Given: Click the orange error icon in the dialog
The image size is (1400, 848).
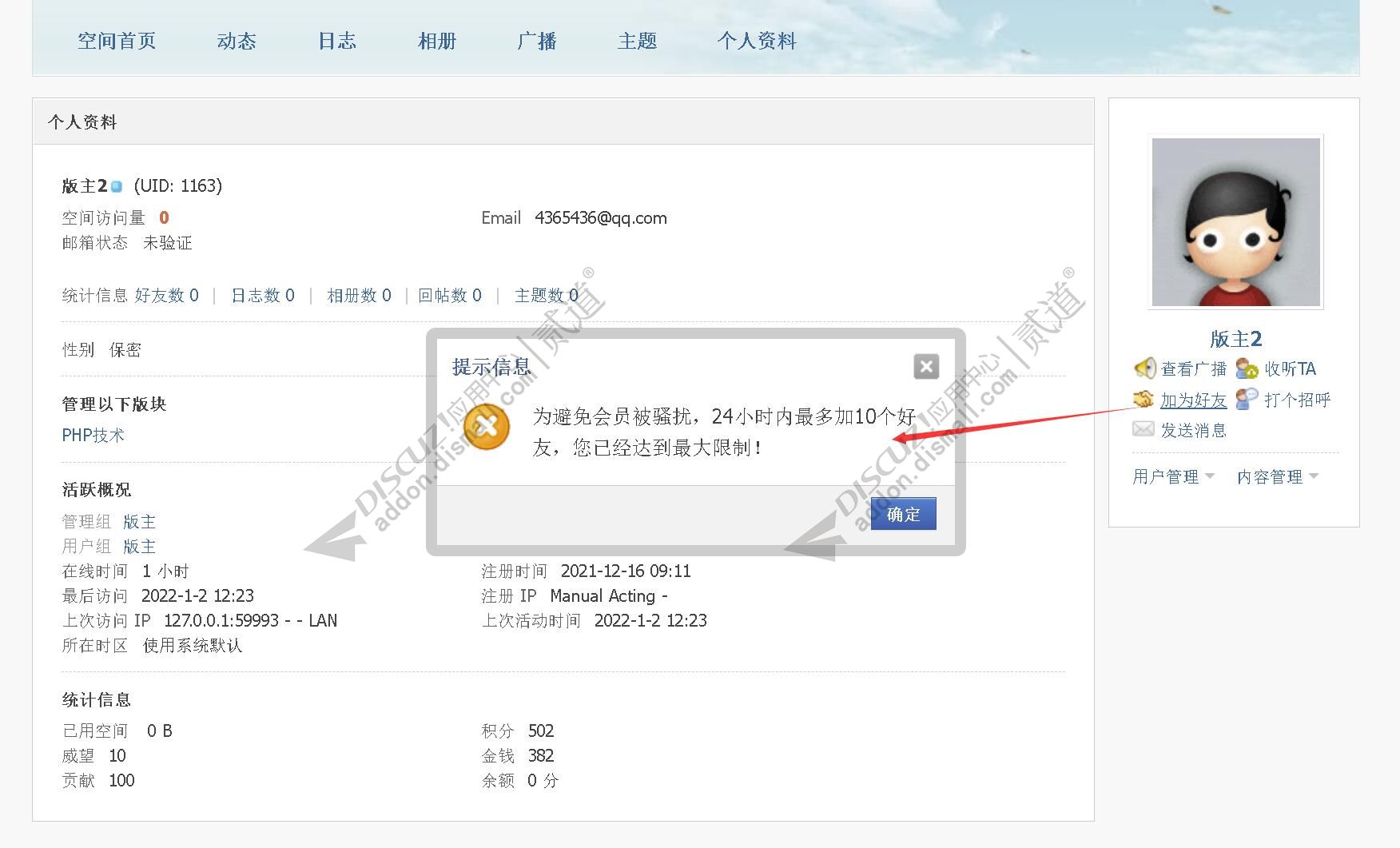Looking at the screenshot, I should (487, 426).
